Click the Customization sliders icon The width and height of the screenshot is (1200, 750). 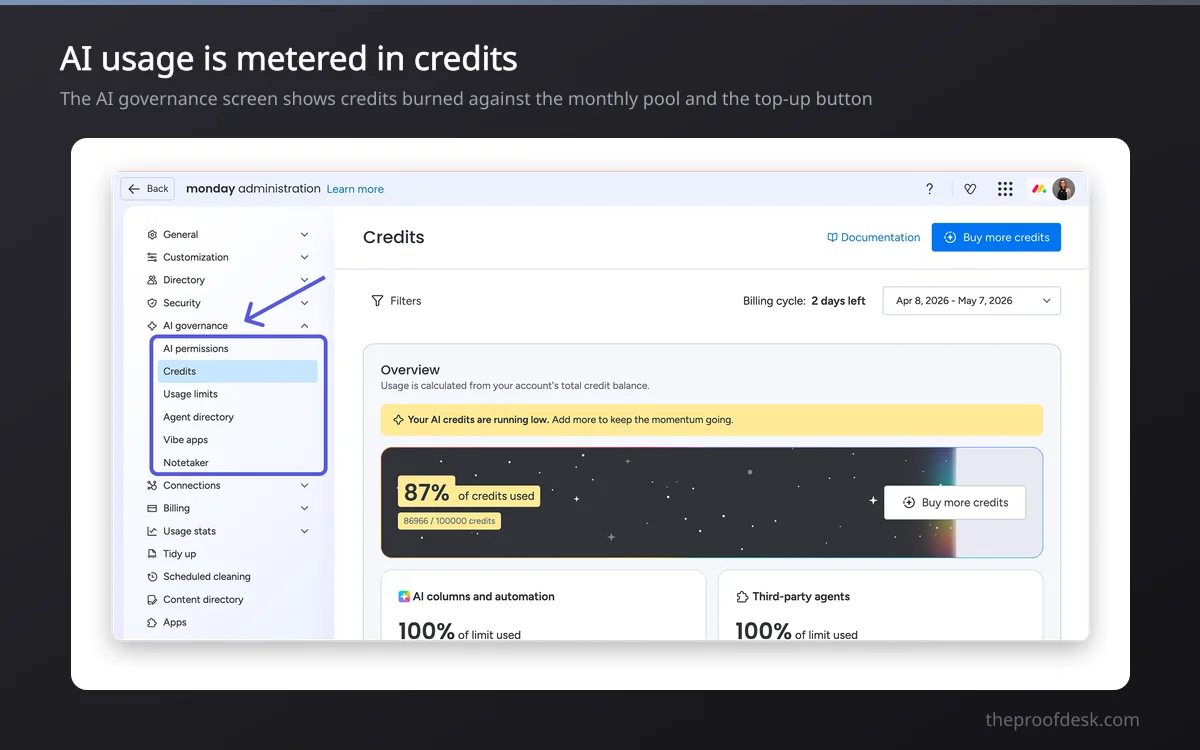[152, 257]
